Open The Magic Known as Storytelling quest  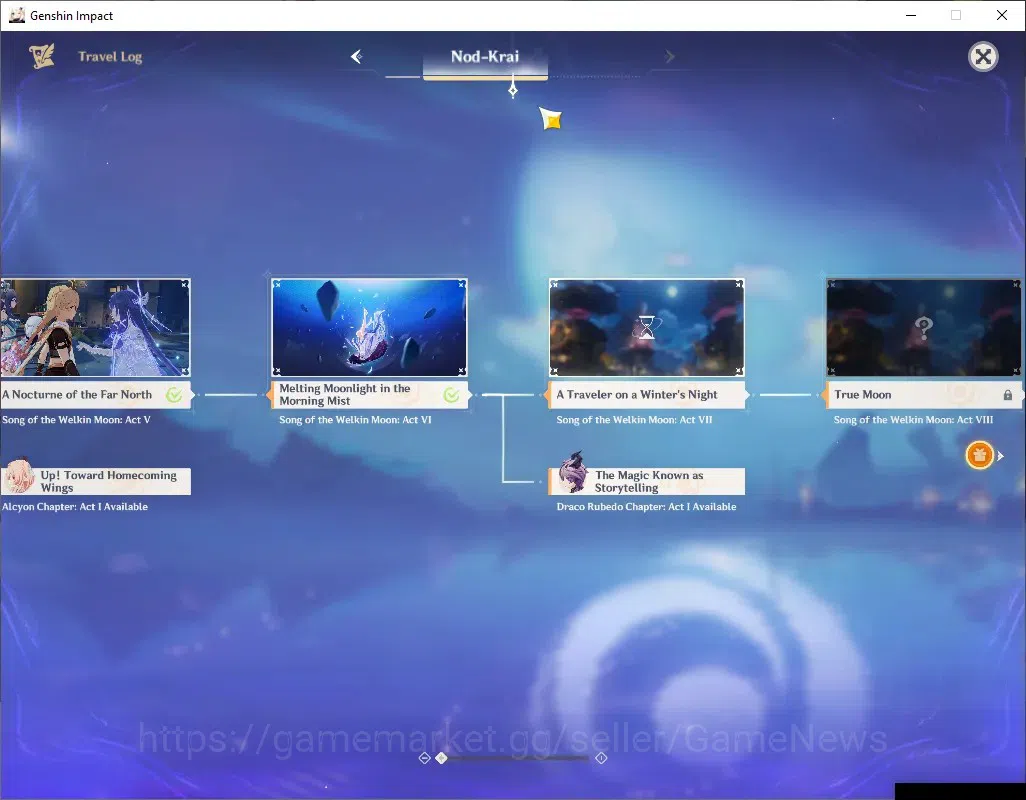click(646, 481)
